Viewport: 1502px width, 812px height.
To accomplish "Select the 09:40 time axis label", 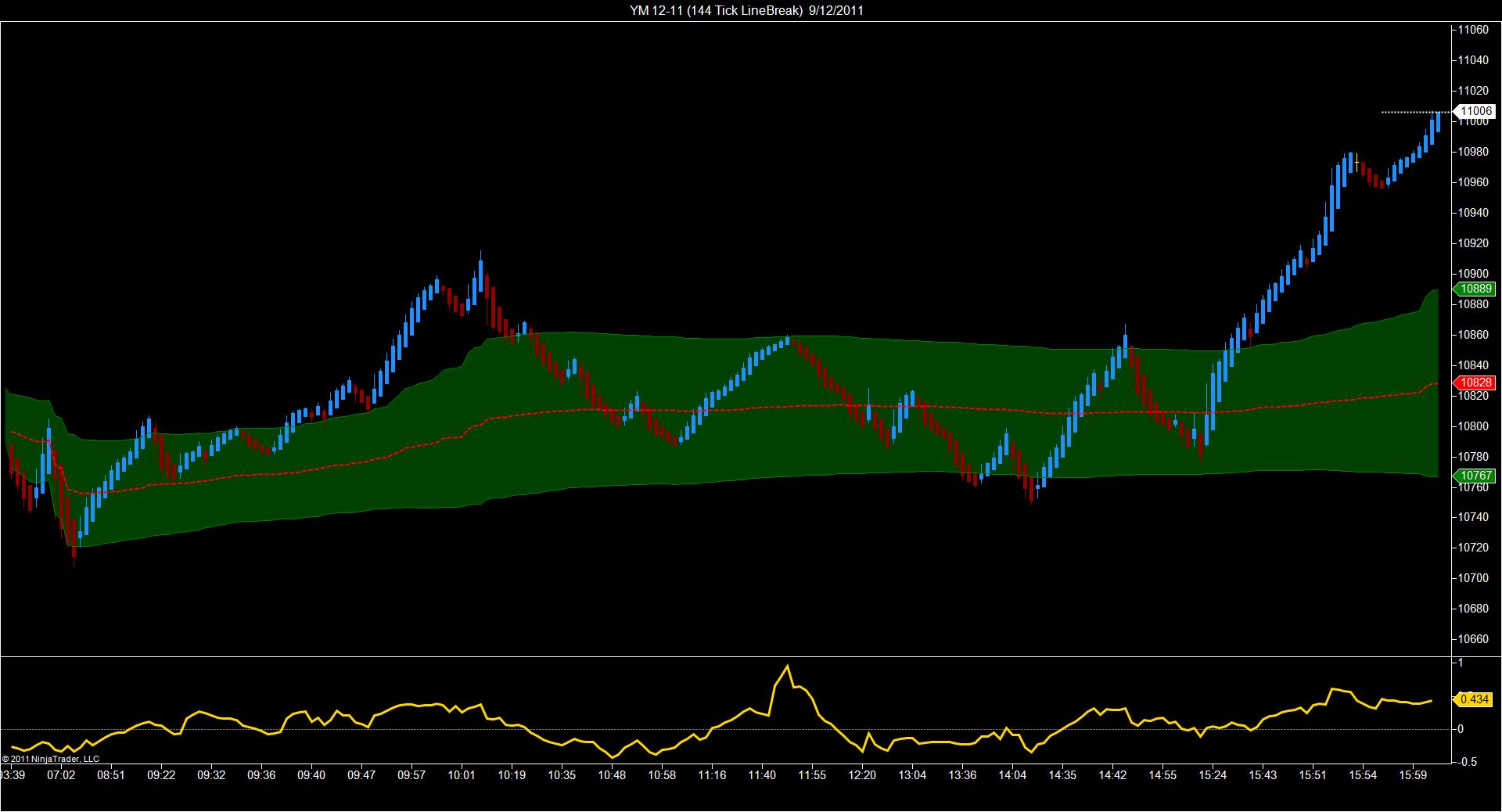I will tap(311, 775).
